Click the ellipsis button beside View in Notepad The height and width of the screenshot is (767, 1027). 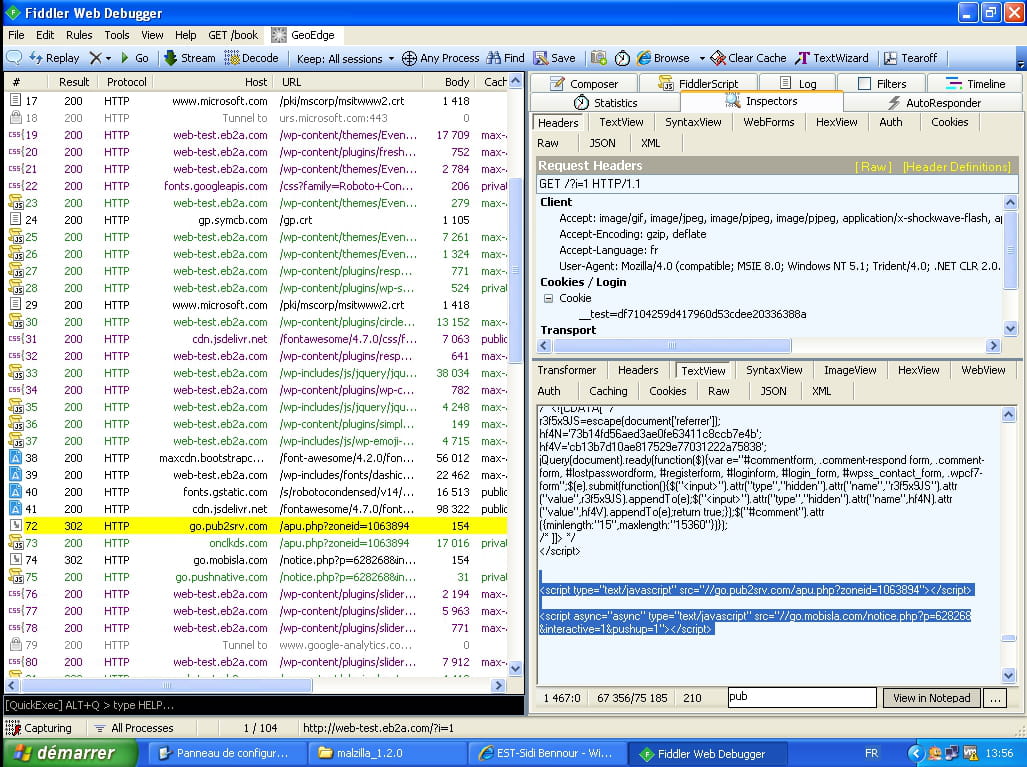click(x=995, y=698)
